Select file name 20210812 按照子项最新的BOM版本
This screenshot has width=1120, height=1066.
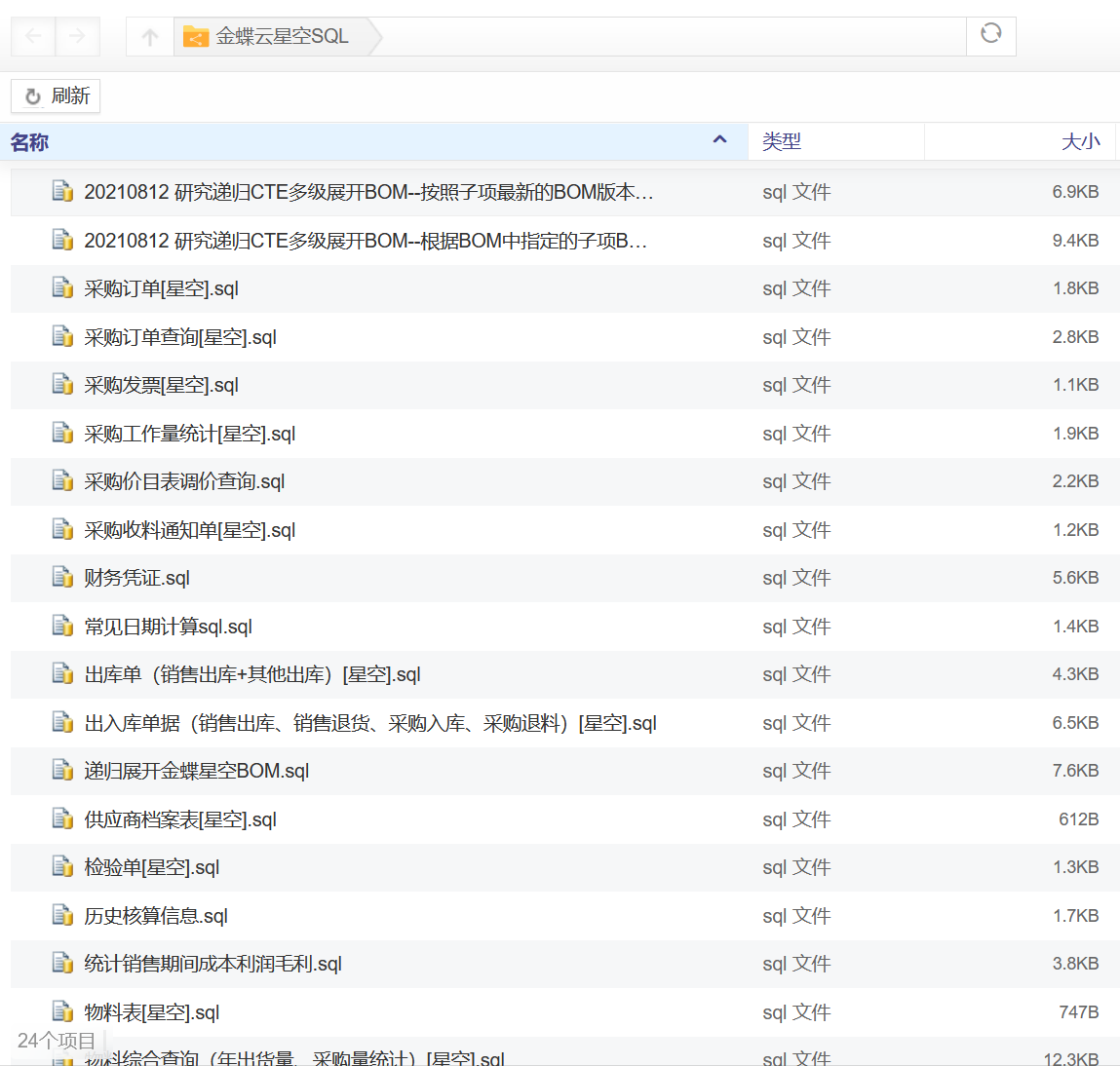[x=368, y=192]
